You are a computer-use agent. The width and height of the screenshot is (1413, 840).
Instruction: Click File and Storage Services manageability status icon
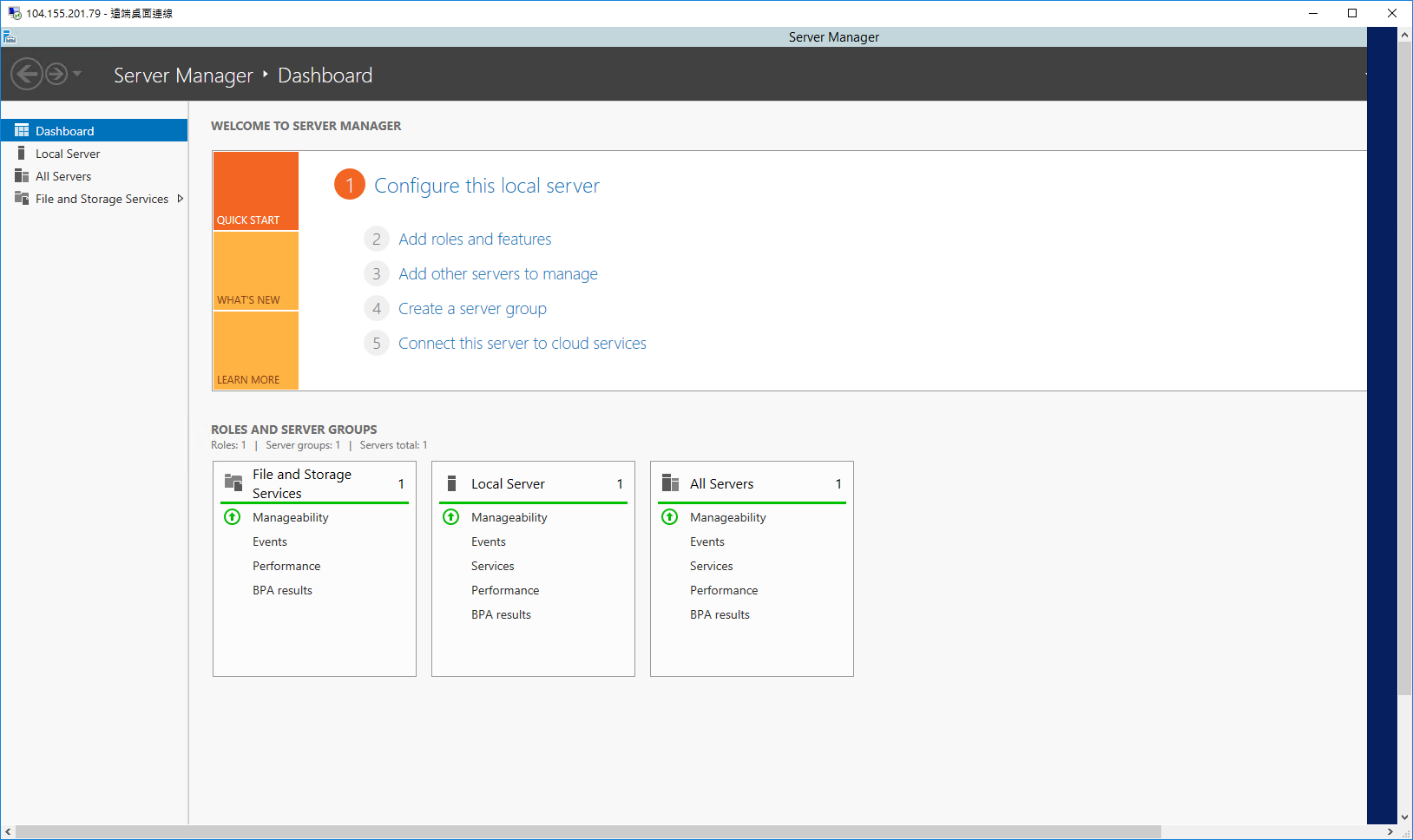[x=233, y=517]
